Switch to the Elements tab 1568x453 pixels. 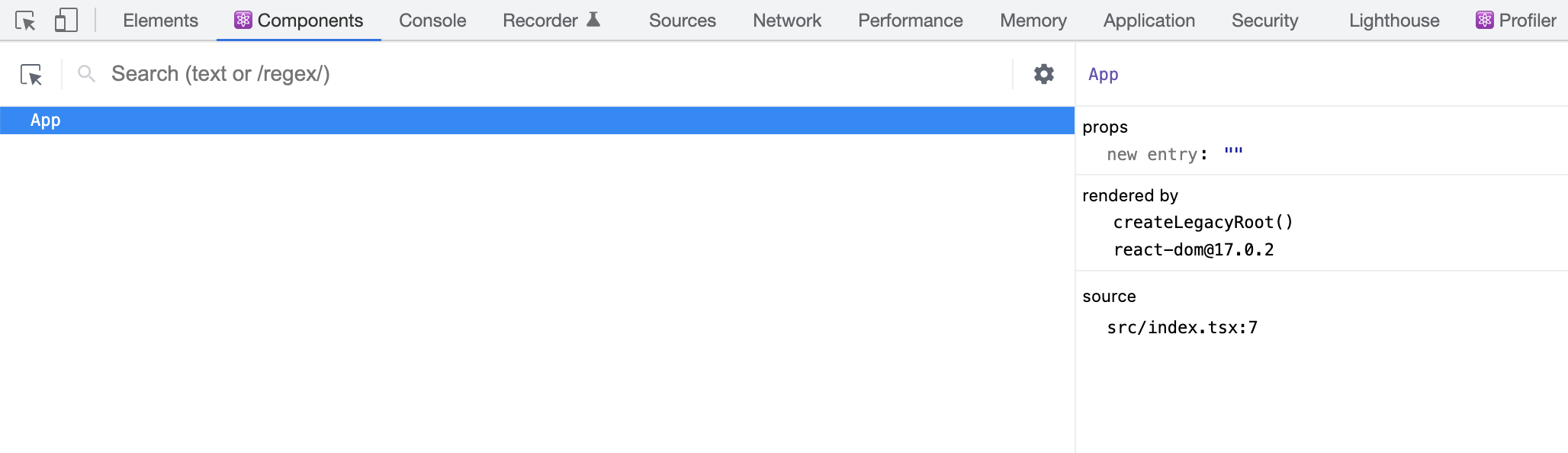click(x=159, y=21)
